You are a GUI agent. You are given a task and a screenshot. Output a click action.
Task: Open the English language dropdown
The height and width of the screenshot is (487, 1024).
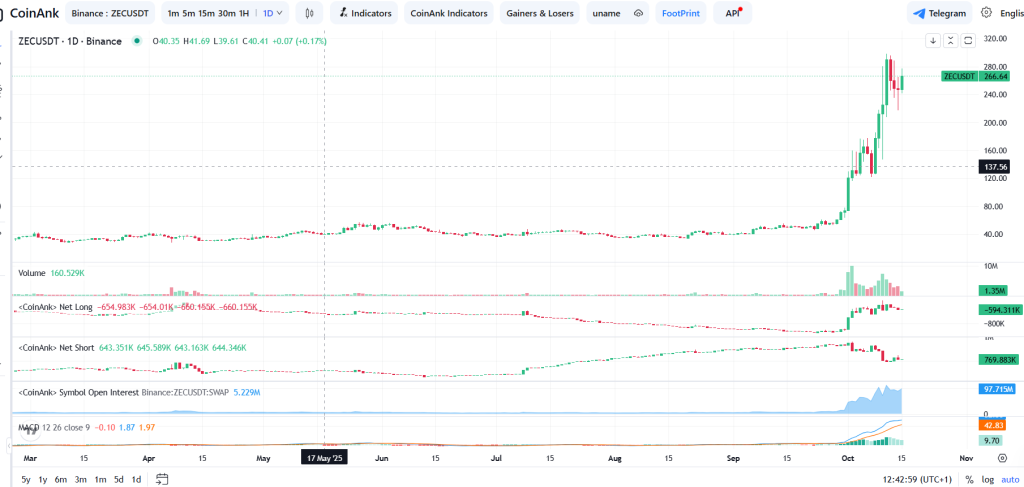[1012, 13]
